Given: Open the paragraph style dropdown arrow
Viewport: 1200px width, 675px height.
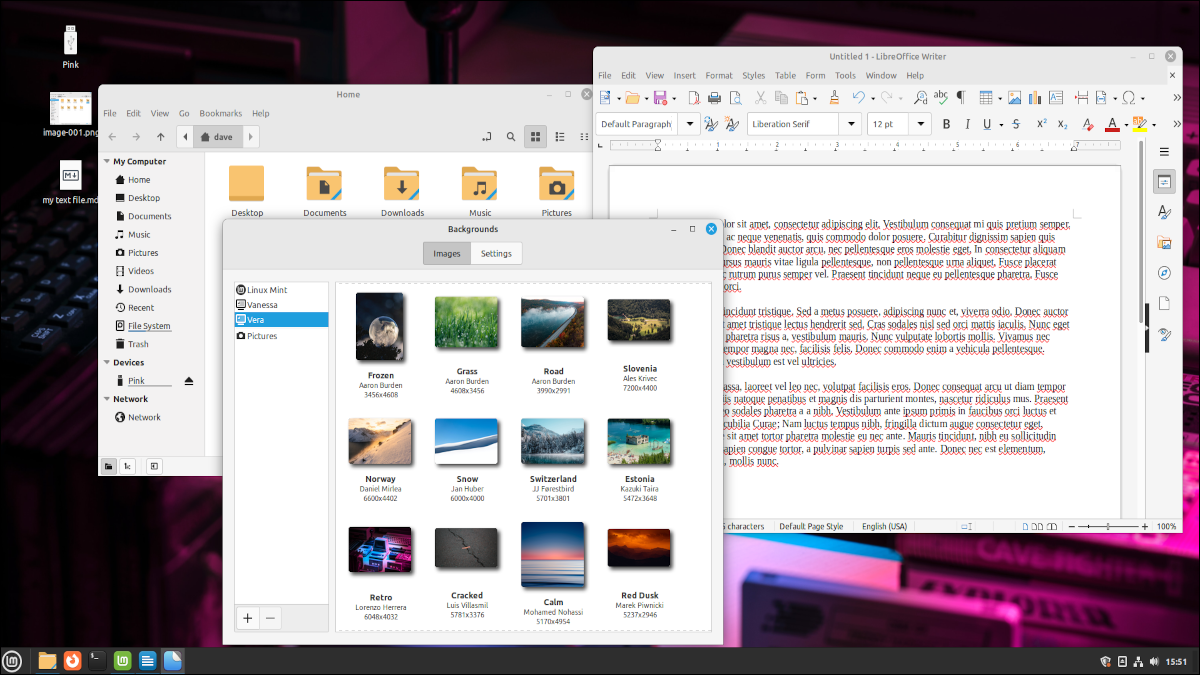Looking at the screenshot, I should point(689,124).
